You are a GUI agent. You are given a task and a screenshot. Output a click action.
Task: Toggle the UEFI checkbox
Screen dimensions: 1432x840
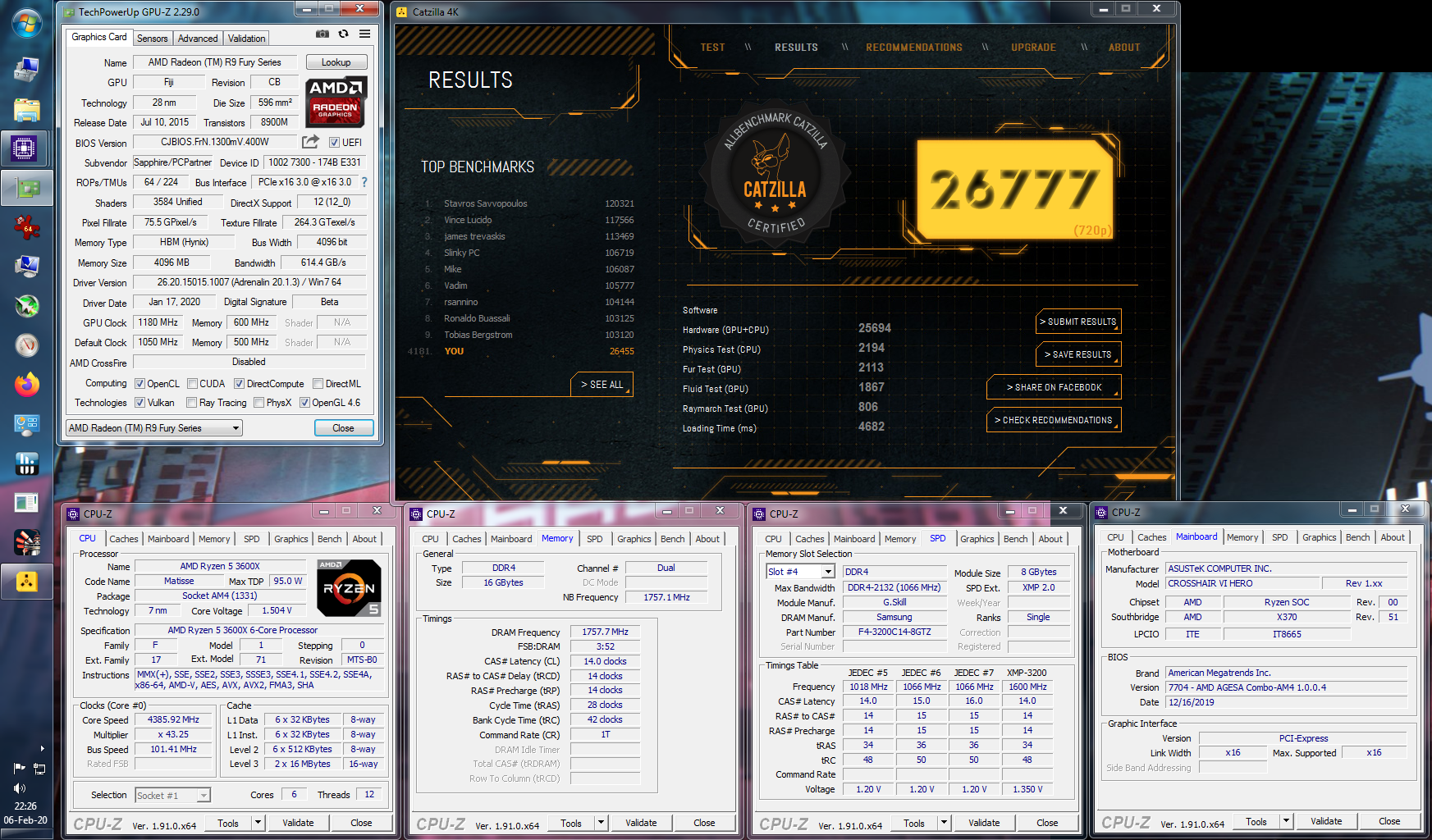tap(334, 143)
